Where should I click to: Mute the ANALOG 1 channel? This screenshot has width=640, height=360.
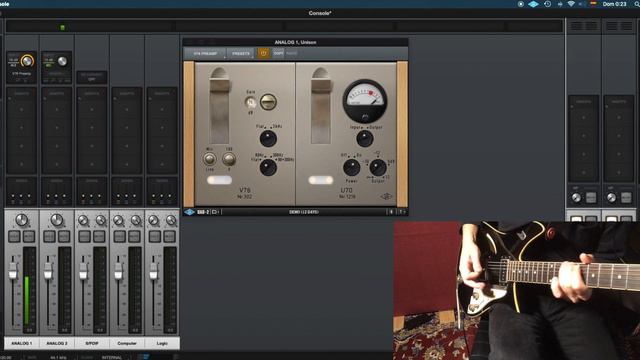[x=29, y=236]
